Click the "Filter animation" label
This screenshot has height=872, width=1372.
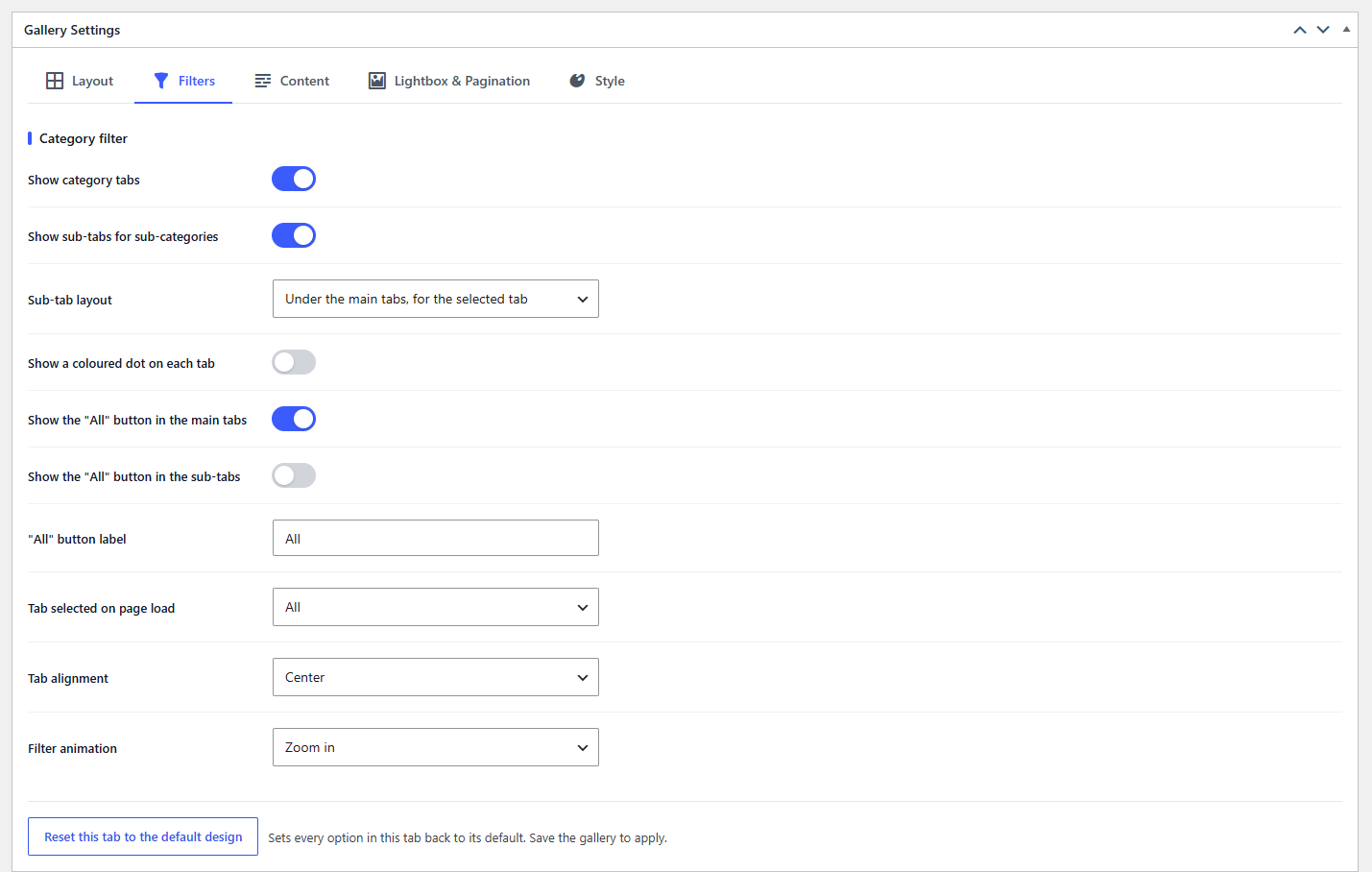(73, 748)
